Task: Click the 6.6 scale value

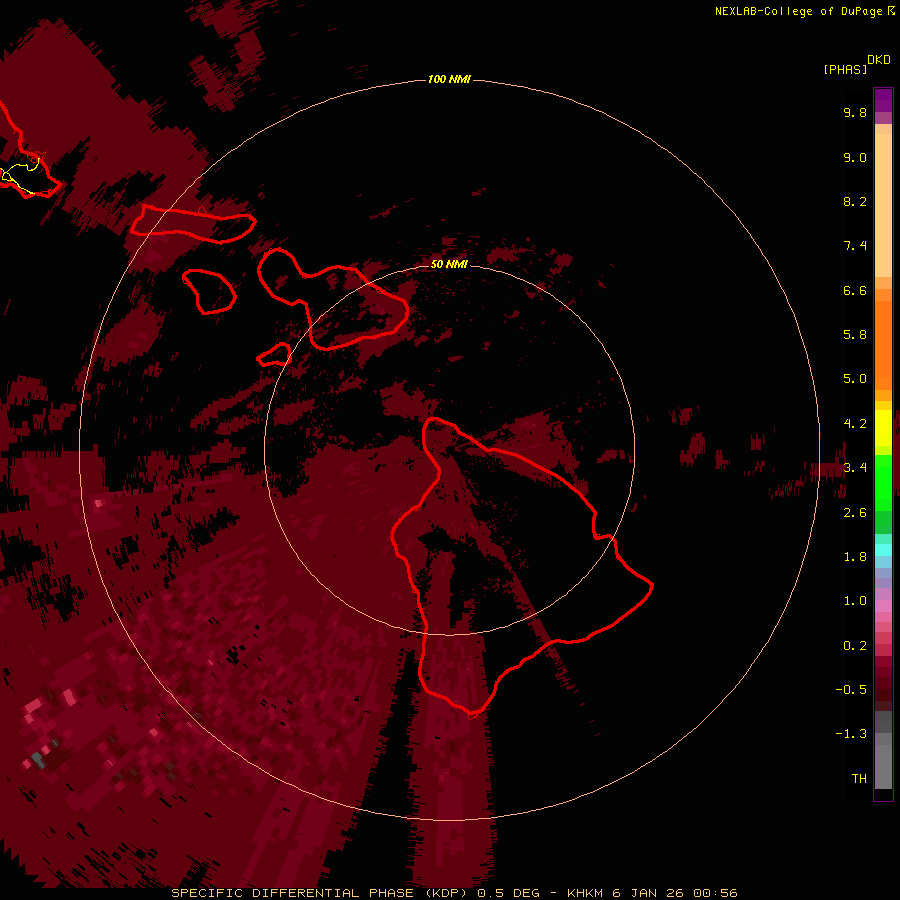Action: tap(855, 290)
